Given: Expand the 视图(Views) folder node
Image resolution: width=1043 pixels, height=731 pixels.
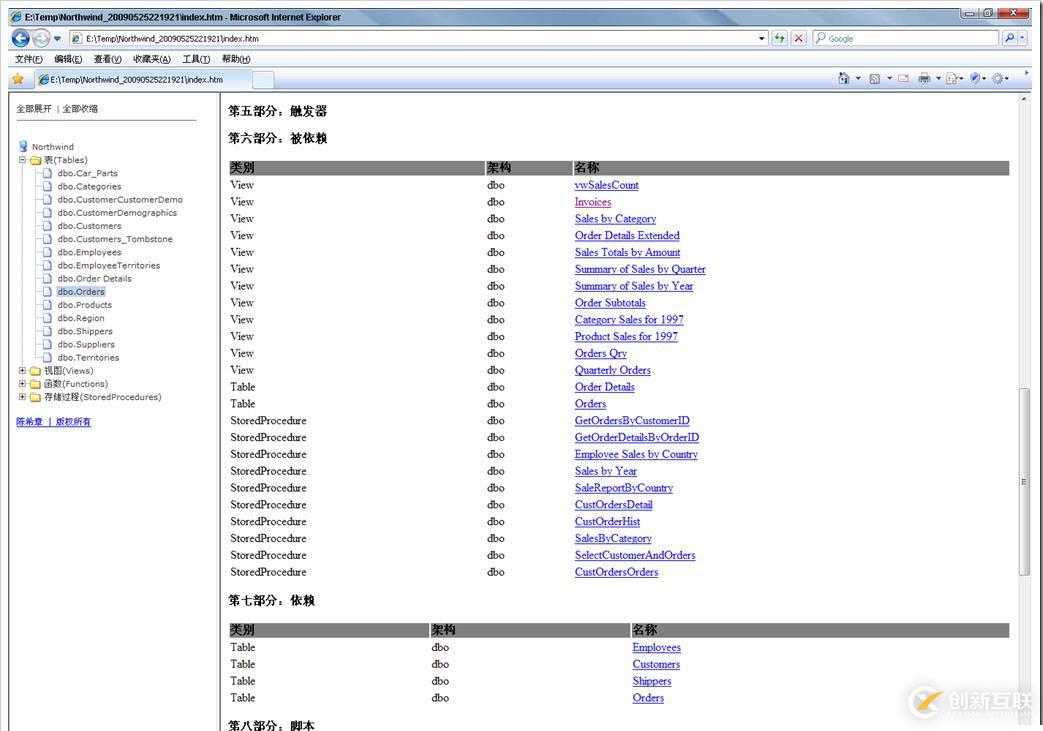Looking at the screenshot, I should point(22,370).
